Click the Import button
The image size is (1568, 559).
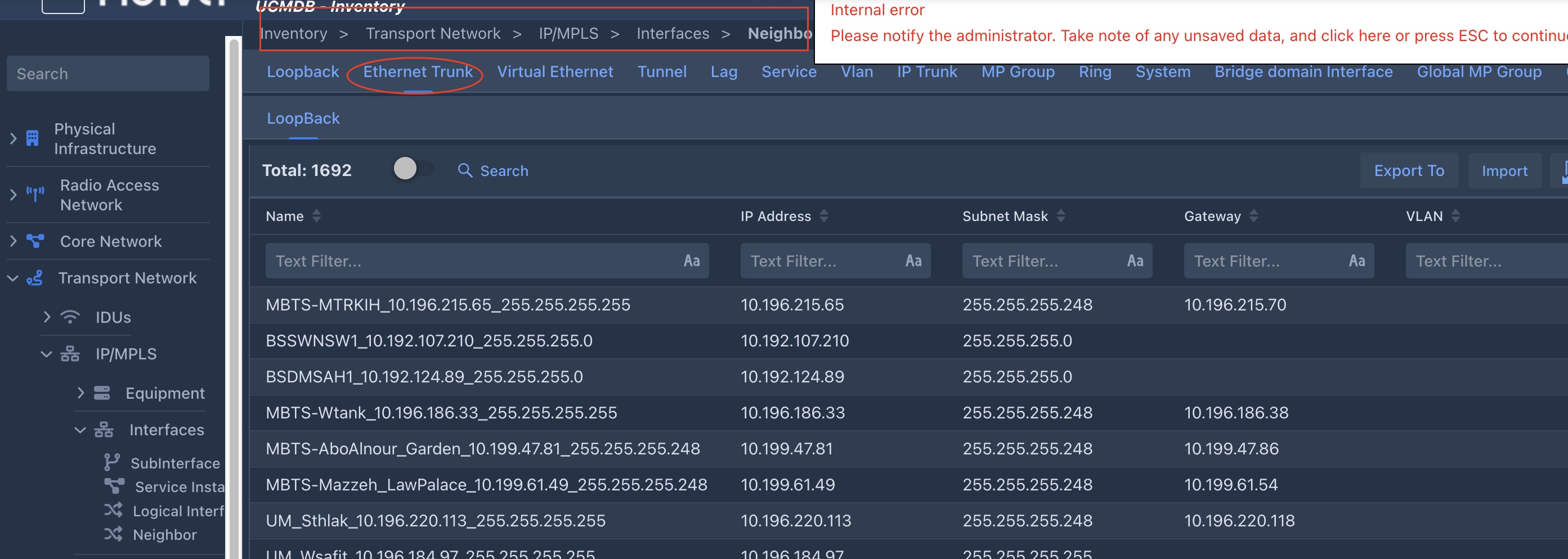pyautogui.click(x=1504, y=171)
